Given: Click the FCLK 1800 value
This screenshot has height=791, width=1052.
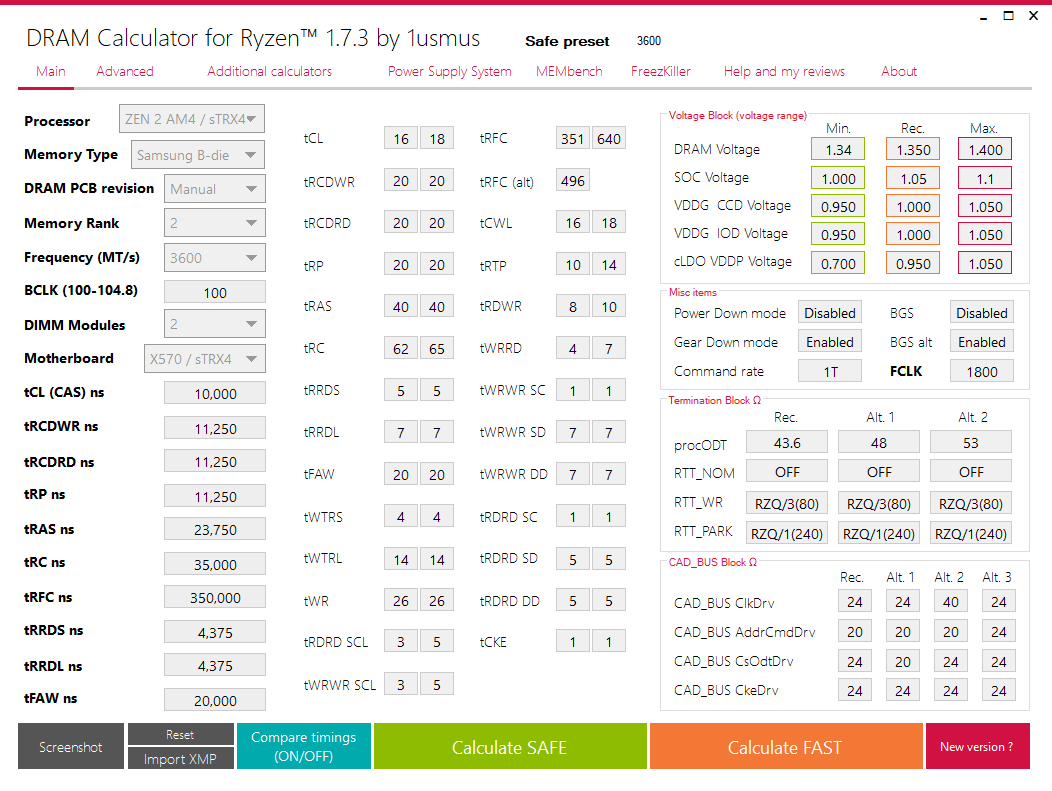Looking at the screenshot, I should [x=982, y=371].
